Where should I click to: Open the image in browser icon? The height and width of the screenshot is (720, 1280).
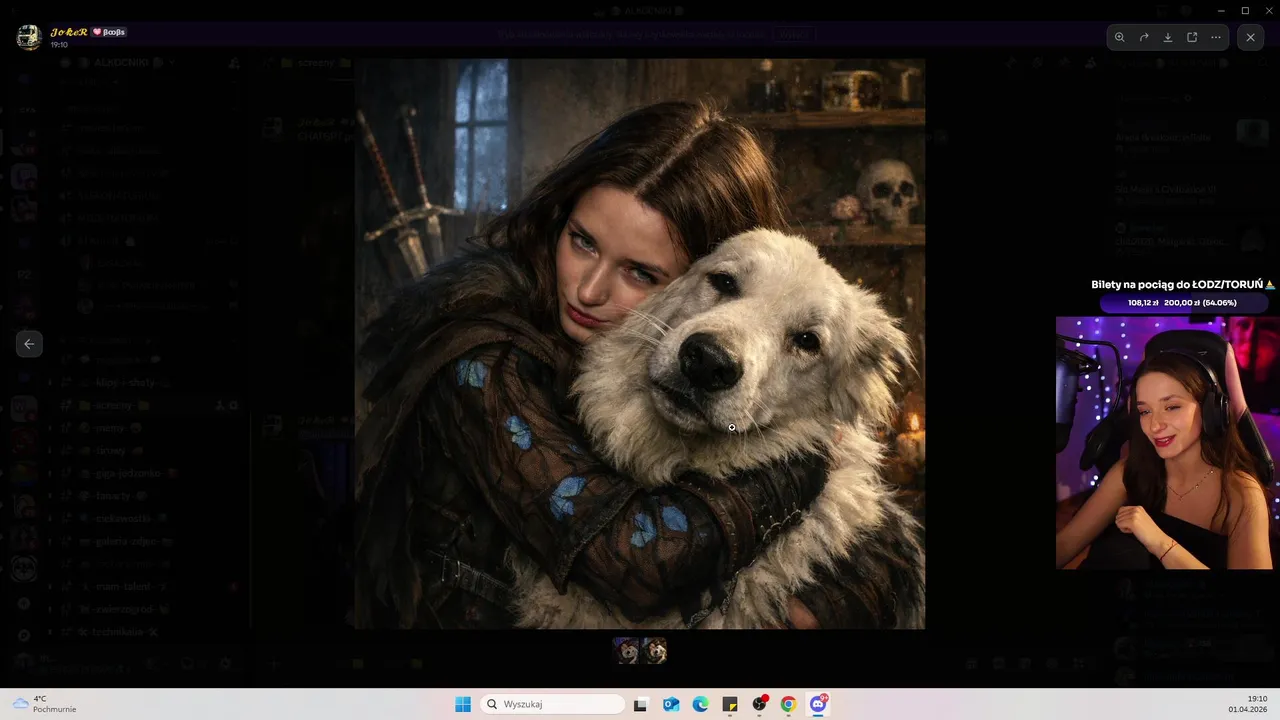[x=1192, y=37]
